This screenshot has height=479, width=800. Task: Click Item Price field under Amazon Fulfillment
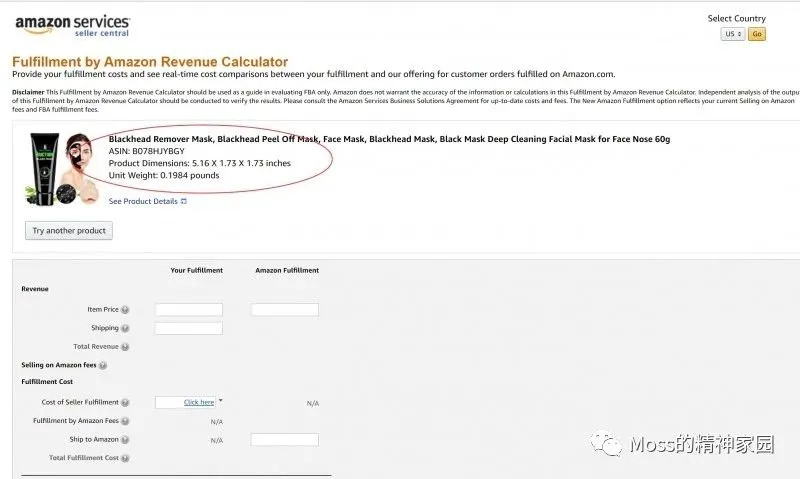pyautogui.click(x=285, y=309)
